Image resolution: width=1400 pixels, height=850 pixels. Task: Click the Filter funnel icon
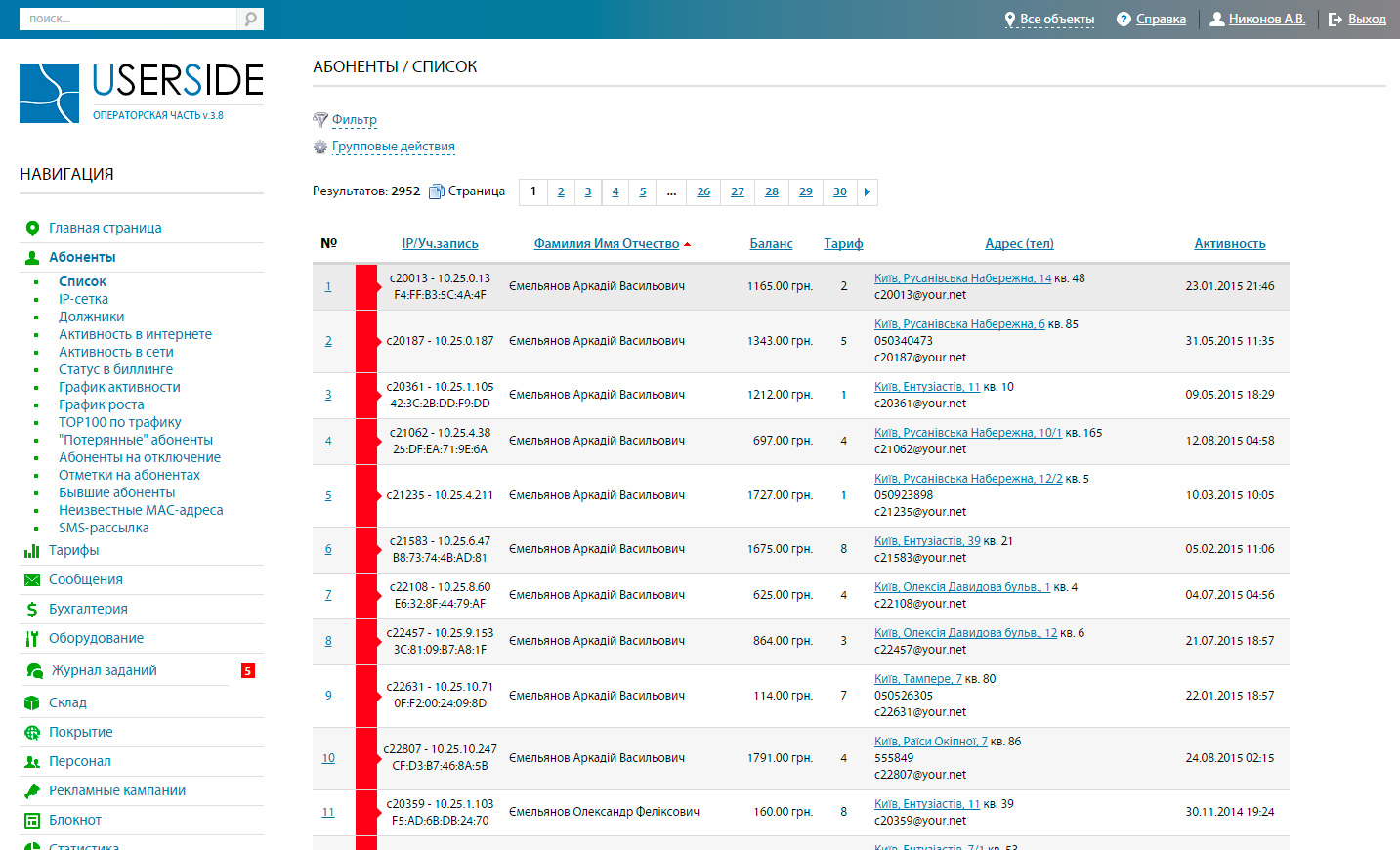pos(319,120)
